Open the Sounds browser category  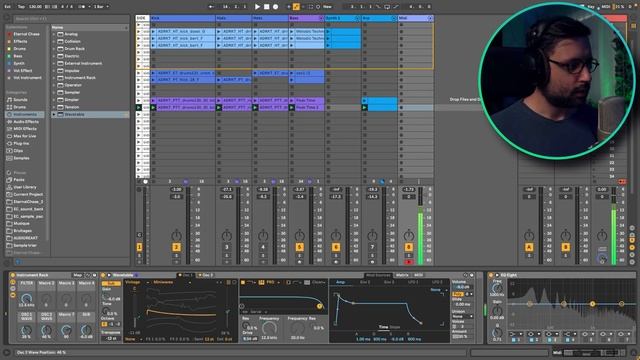(x=20, y=100)
